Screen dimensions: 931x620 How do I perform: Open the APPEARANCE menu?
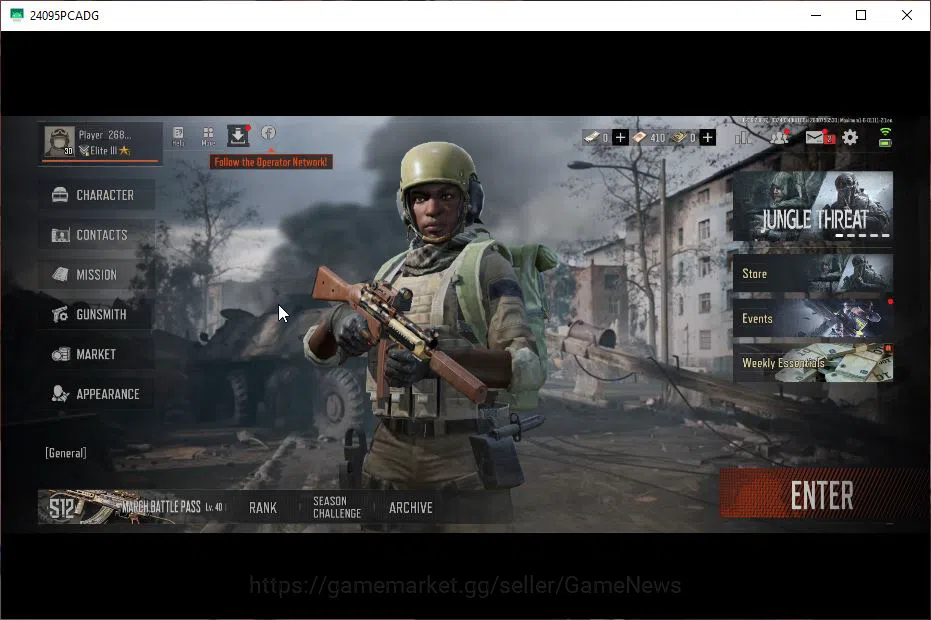tap(97, 394)
